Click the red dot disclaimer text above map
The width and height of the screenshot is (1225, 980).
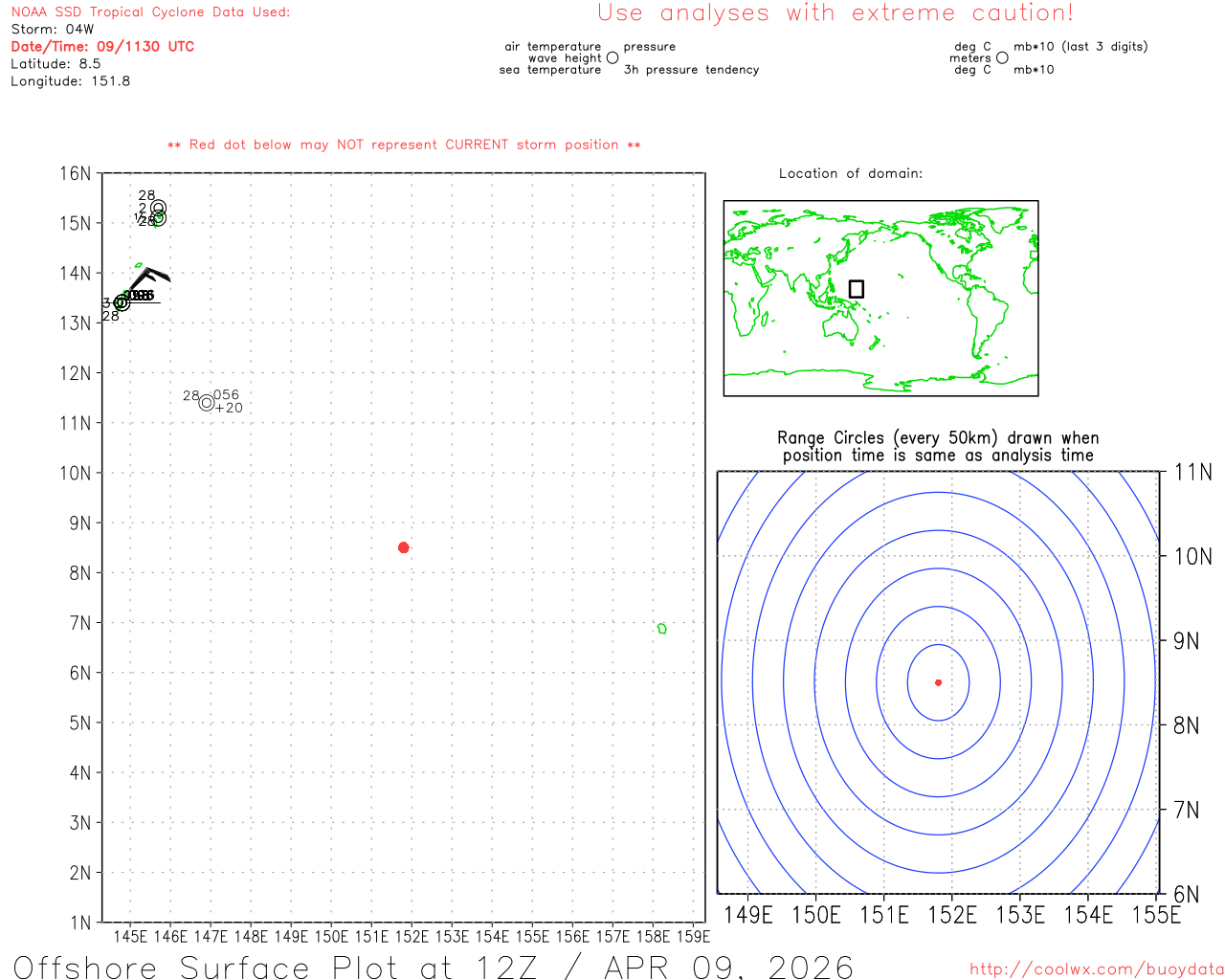pos(404,145)
